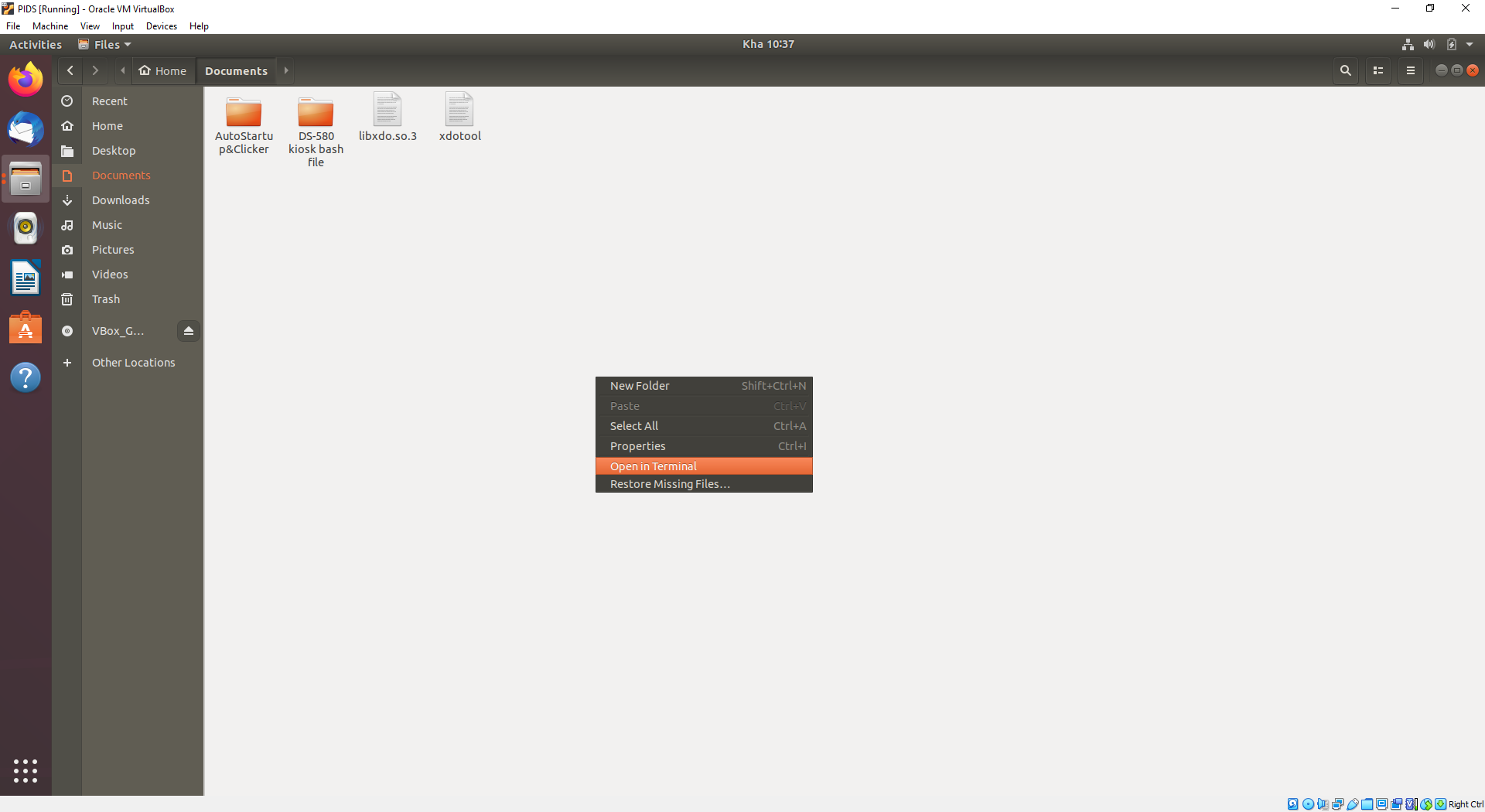Eject VBox_G… disc
Screen dimensions: 1485x812
pyautogui.click(x=189, y=331)
